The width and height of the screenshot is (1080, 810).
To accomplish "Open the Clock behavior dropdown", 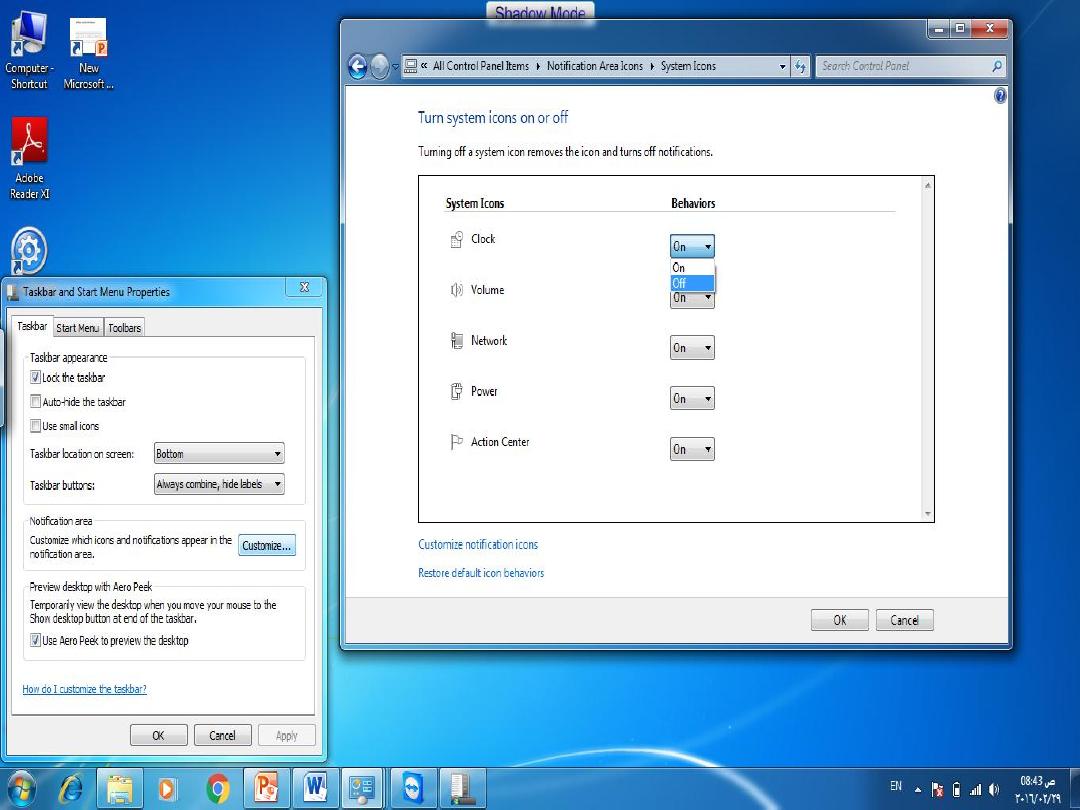I will point(692,246).
